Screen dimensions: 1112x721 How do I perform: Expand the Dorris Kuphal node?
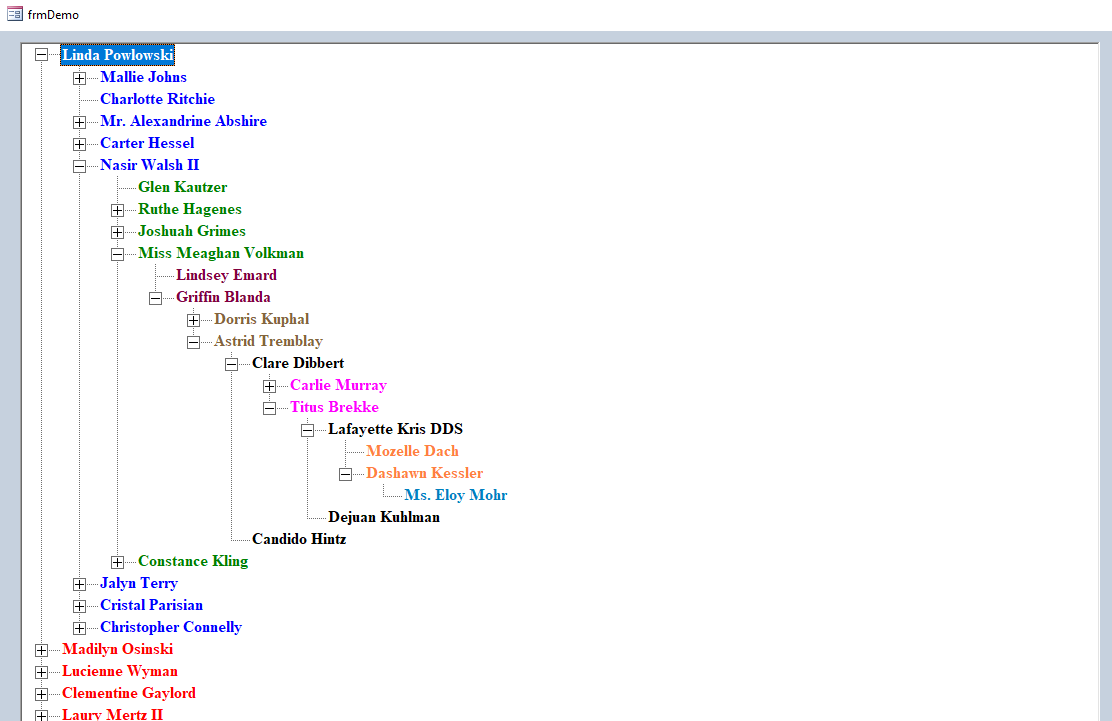coord(194,320)
